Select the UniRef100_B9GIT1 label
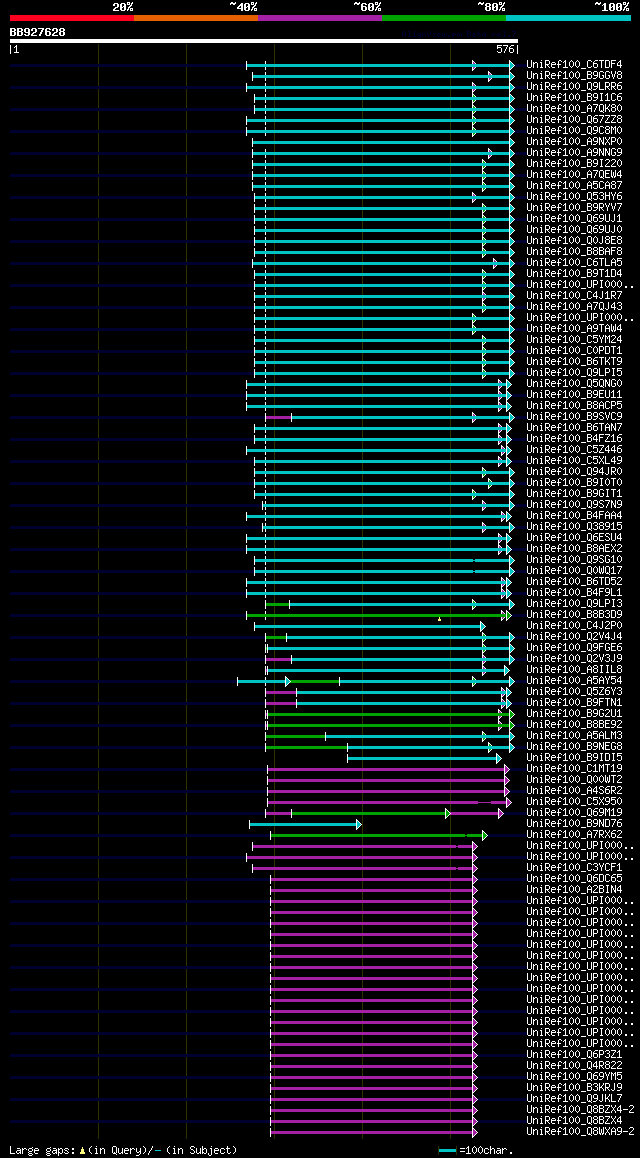This screenshot has width=640, height=1158. pos(574,493)
